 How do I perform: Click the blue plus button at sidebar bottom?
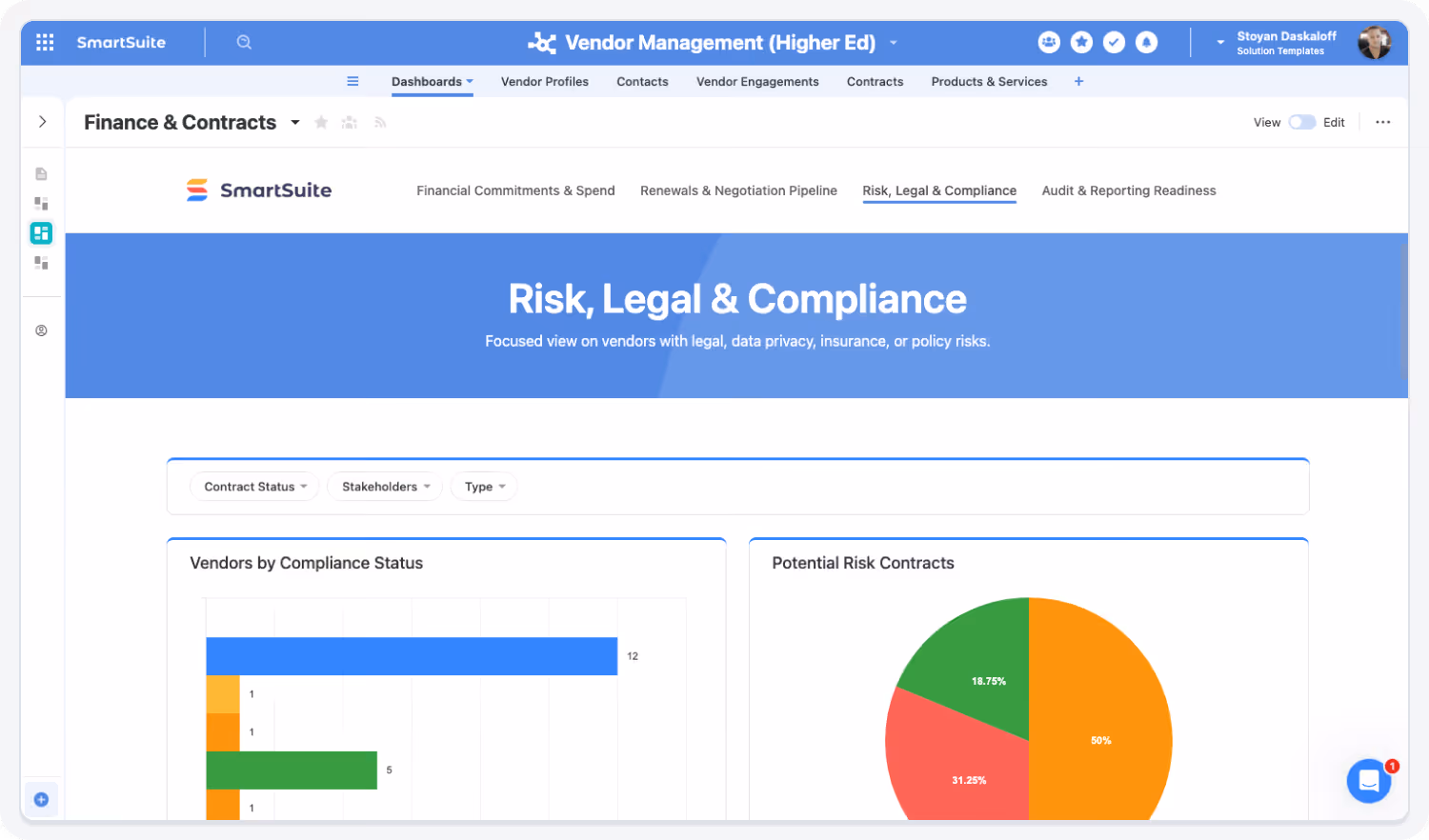point(41,799)
